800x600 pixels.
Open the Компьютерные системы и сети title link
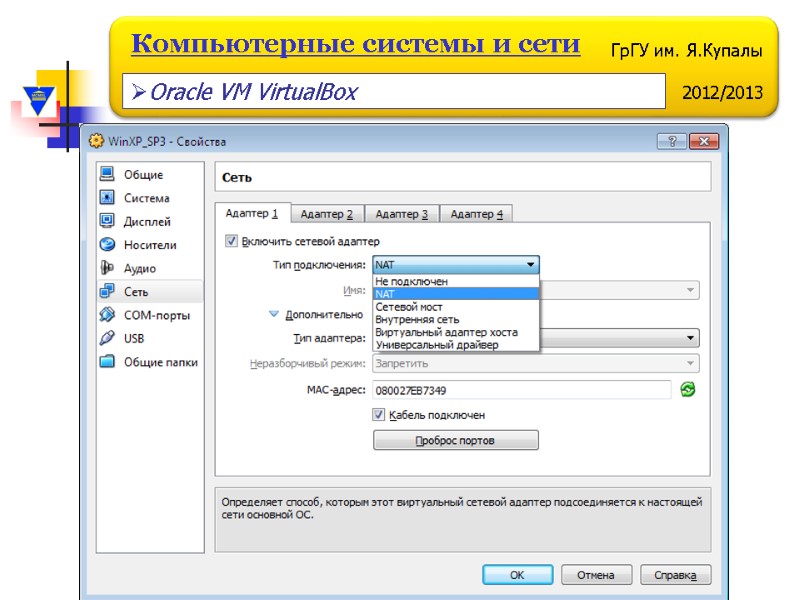(x=356, y=44)
